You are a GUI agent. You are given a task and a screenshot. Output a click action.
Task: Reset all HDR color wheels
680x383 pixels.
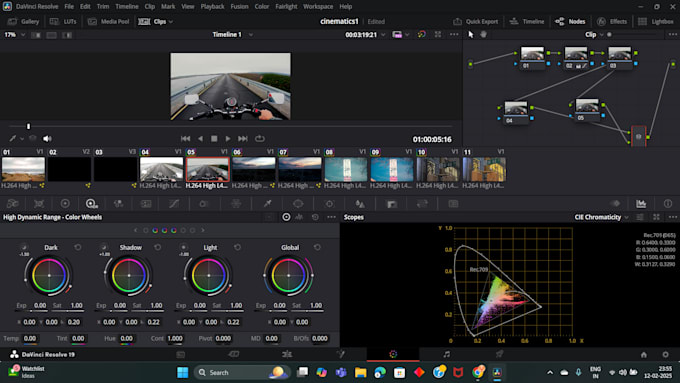tap(315, 217)
